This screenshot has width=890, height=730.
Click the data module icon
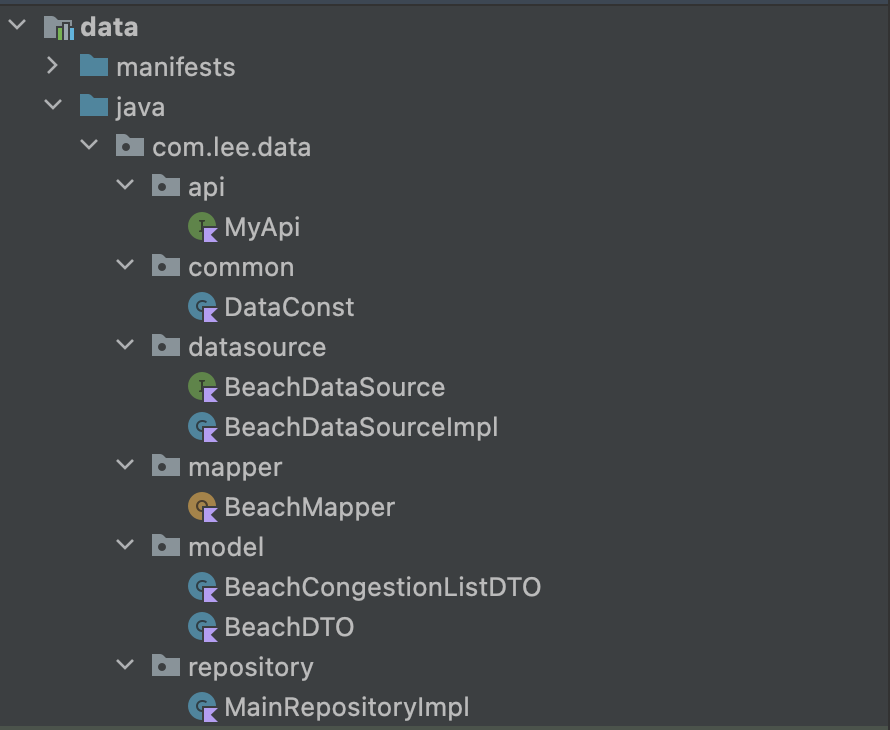59,28
